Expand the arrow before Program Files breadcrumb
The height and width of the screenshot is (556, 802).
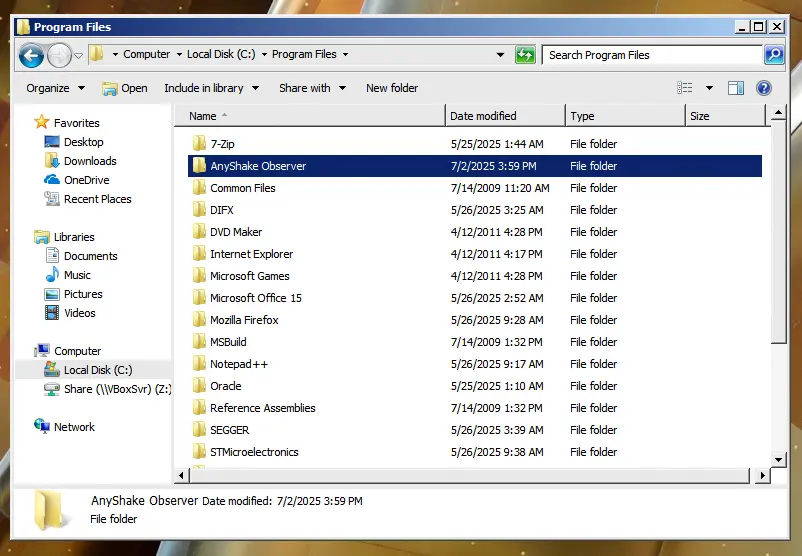(x=264, y=54)
